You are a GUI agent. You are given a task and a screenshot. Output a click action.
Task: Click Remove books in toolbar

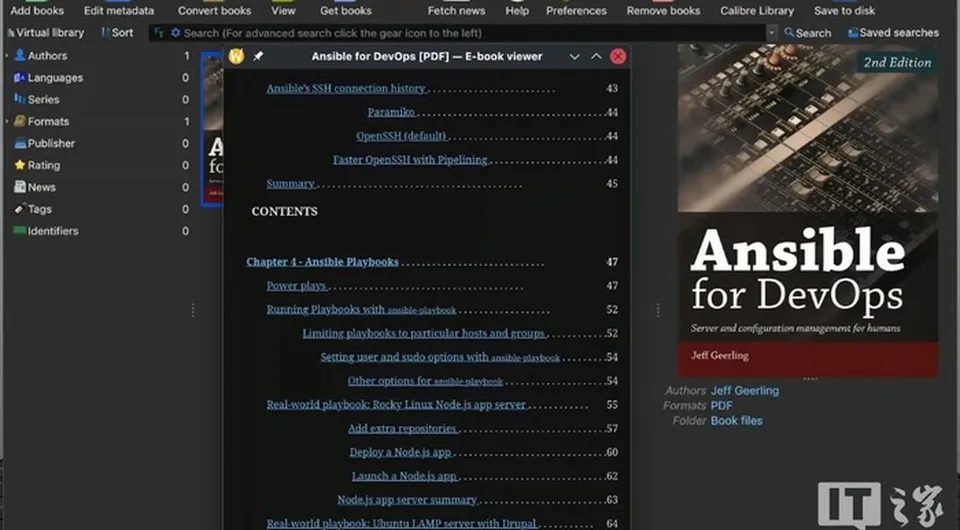tap(663, 10)
